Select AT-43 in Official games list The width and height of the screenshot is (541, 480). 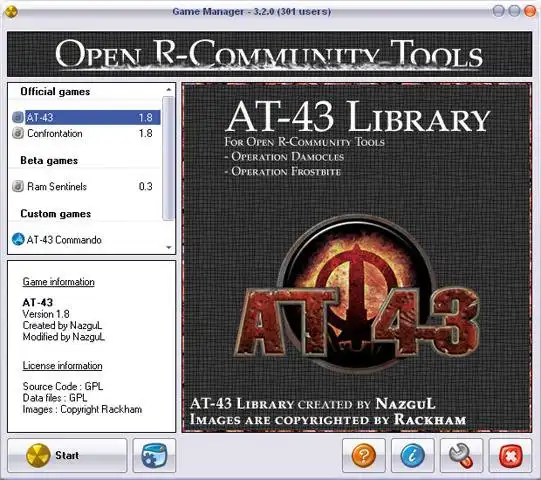(x=86, y=117)
